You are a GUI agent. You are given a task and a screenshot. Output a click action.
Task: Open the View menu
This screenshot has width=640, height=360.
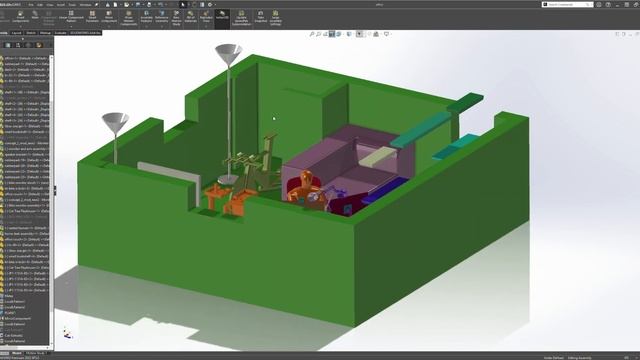(x=50, y=4)
